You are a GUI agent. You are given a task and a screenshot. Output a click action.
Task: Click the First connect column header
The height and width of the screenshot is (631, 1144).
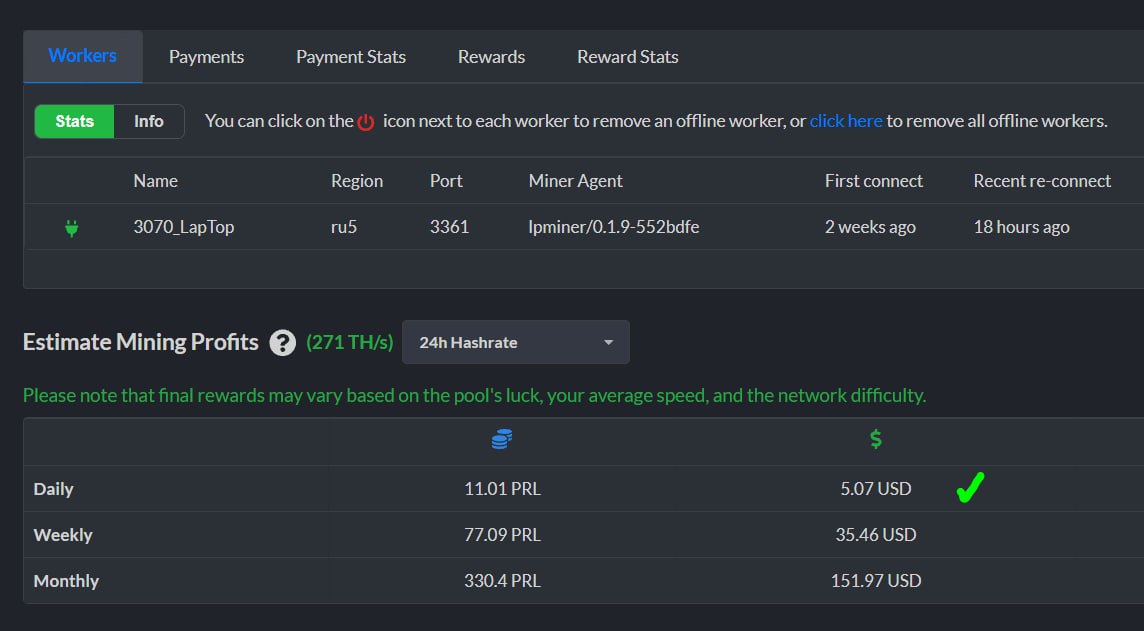click(874, 181)
